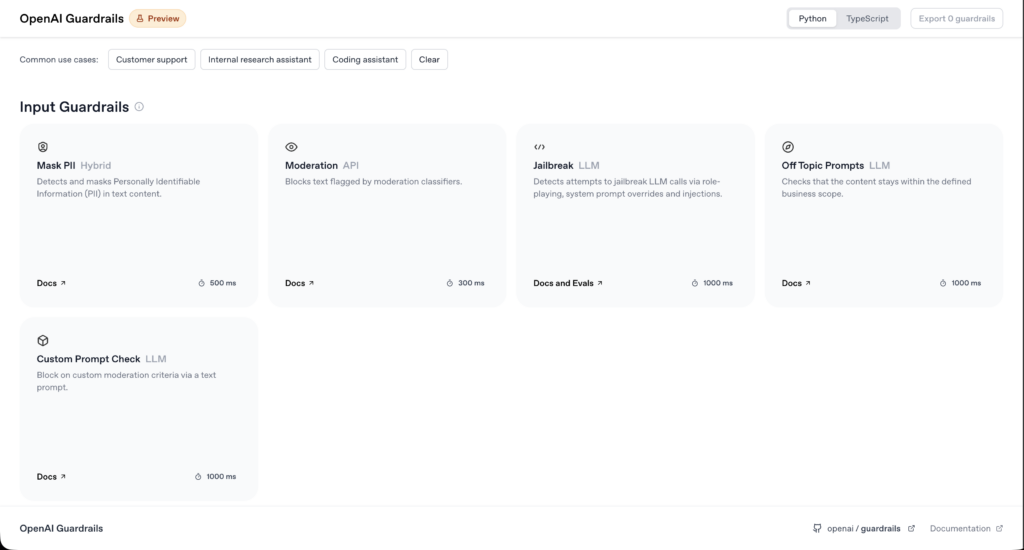Open Docs and Evals link for Jailbreak
Viewport: 1024px width, 550px height.
[x=567, y=283]
